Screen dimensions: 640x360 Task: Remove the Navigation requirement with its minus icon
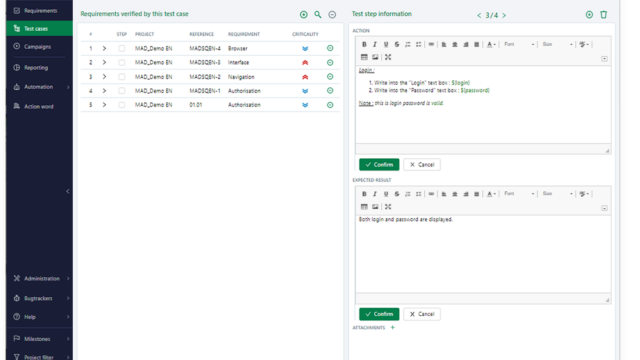[330, 77]
